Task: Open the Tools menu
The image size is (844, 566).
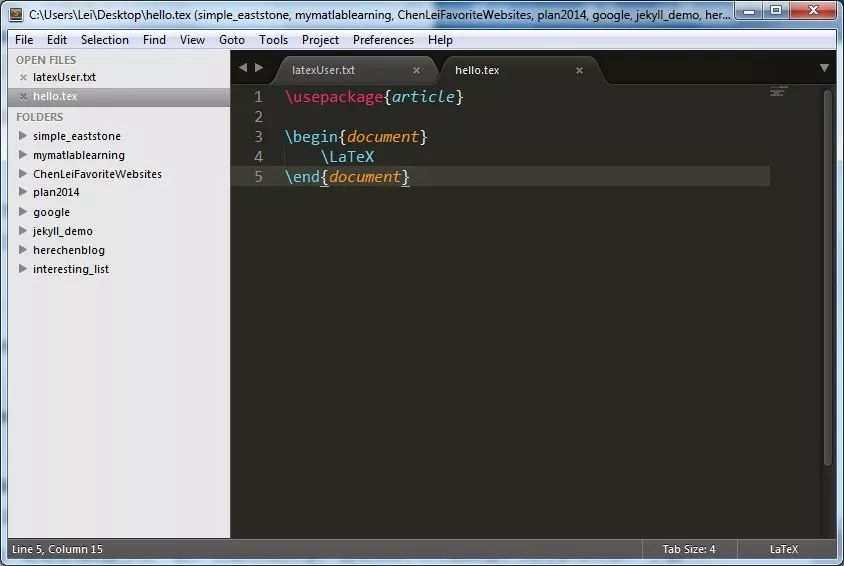Action: pyautogui.click(x=273, y=40)
